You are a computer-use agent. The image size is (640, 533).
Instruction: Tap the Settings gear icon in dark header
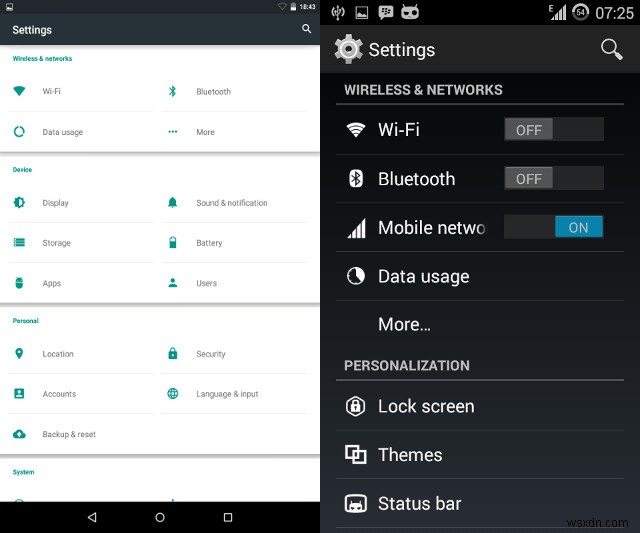point(348,49)
